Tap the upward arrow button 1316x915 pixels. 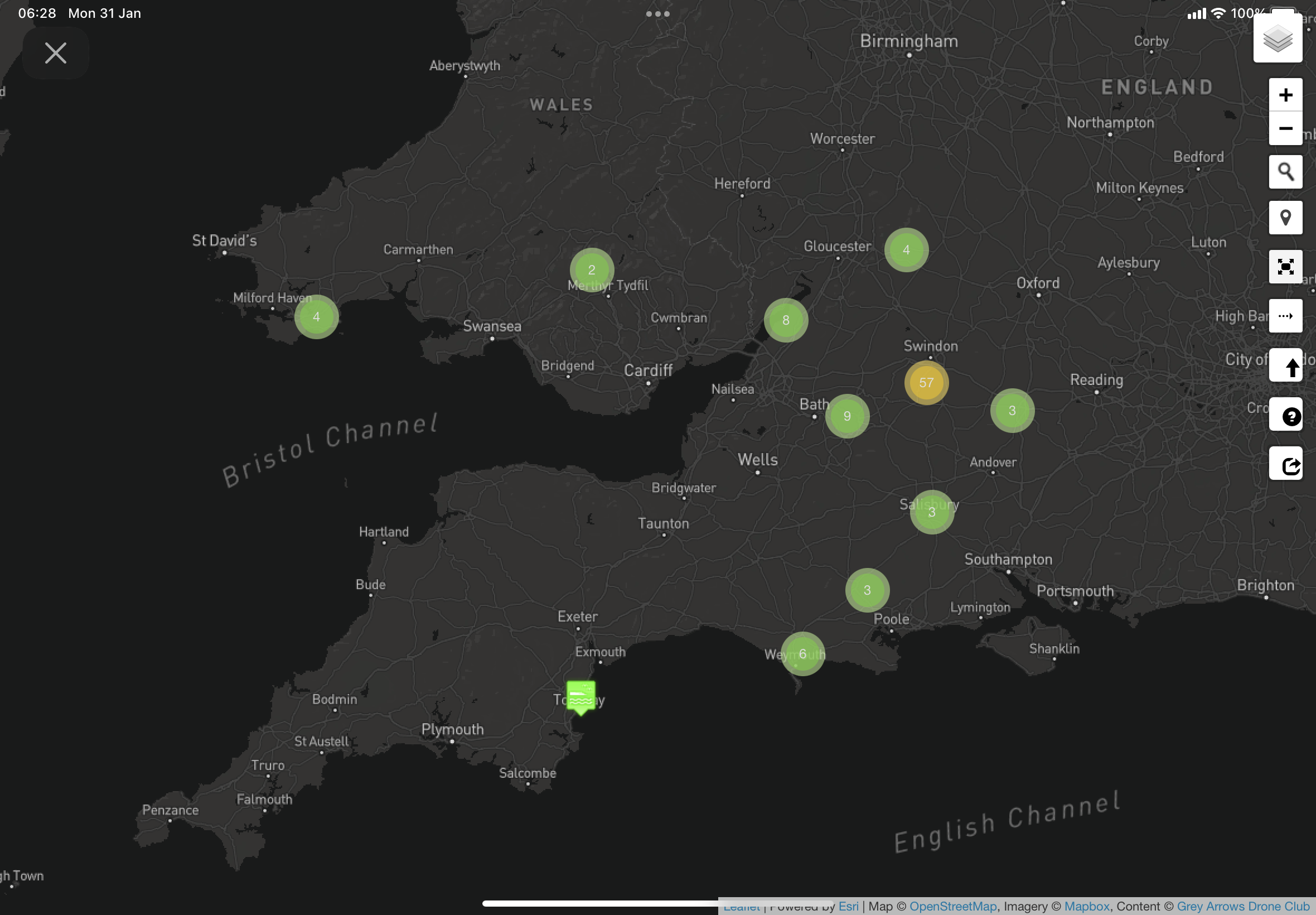[x=1285, y=365]
